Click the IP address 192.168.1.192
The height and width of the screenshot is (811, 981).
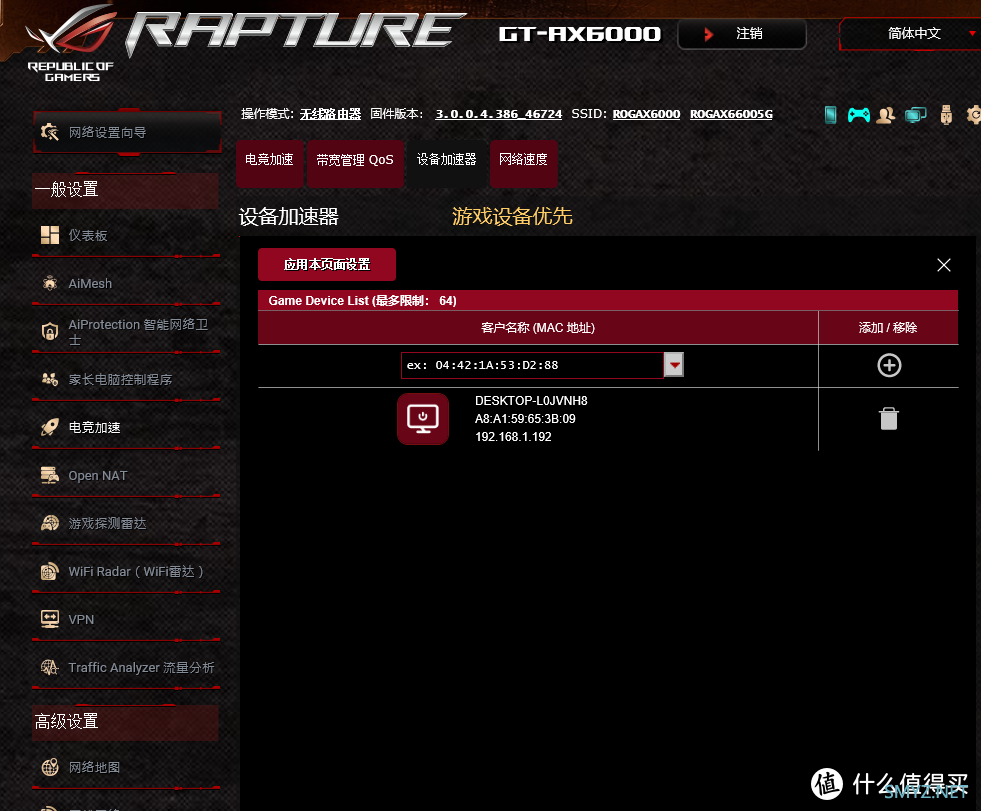click(x=513, y=437)
